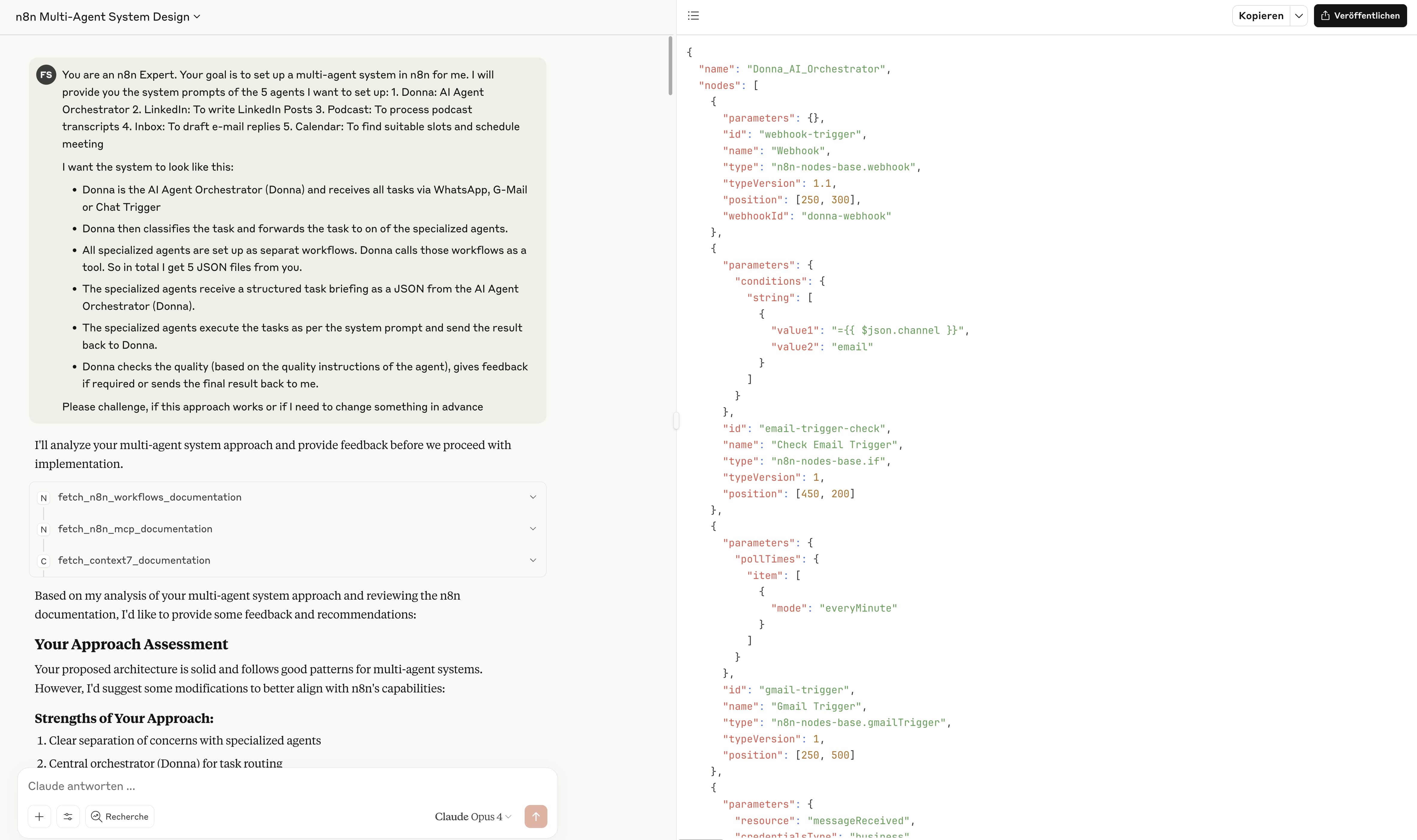This screenshot has height=840, width=1417.
Task: Open the Kopieren dropdown arrow
Action: click(x=1299, y=16)
